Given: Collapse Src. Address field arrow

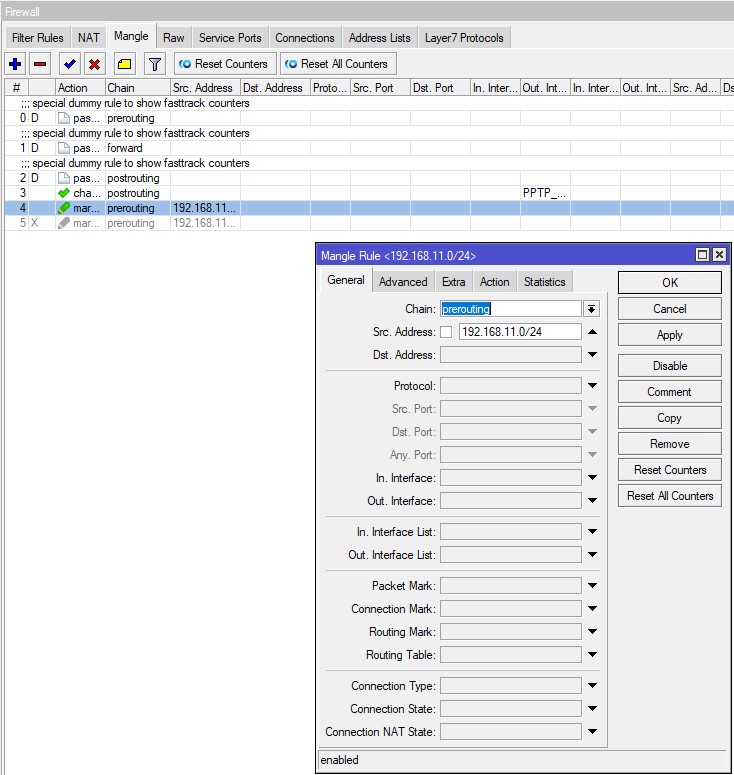Looking at the screenshot, I should [x=592, y=332].
